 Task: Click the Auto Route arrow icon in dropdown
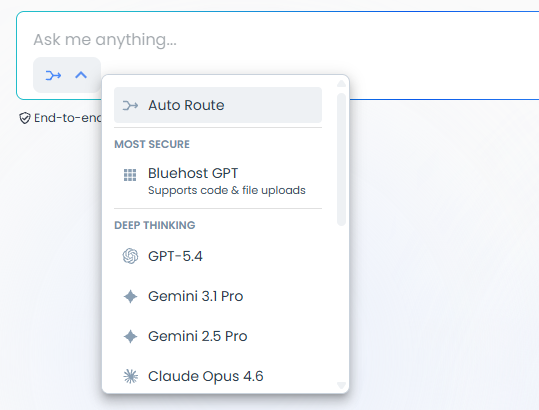[x=130, y=106]
